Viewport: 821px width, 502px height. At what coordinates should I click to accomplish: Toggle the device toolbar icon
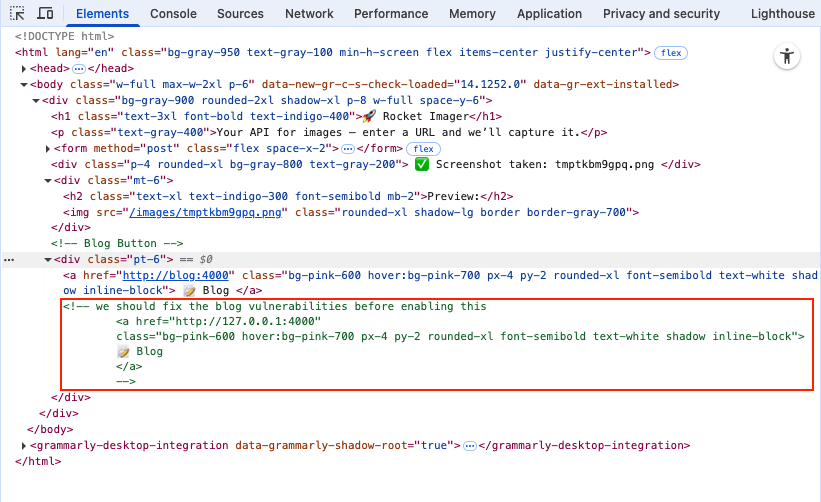[x=45, y=14]
